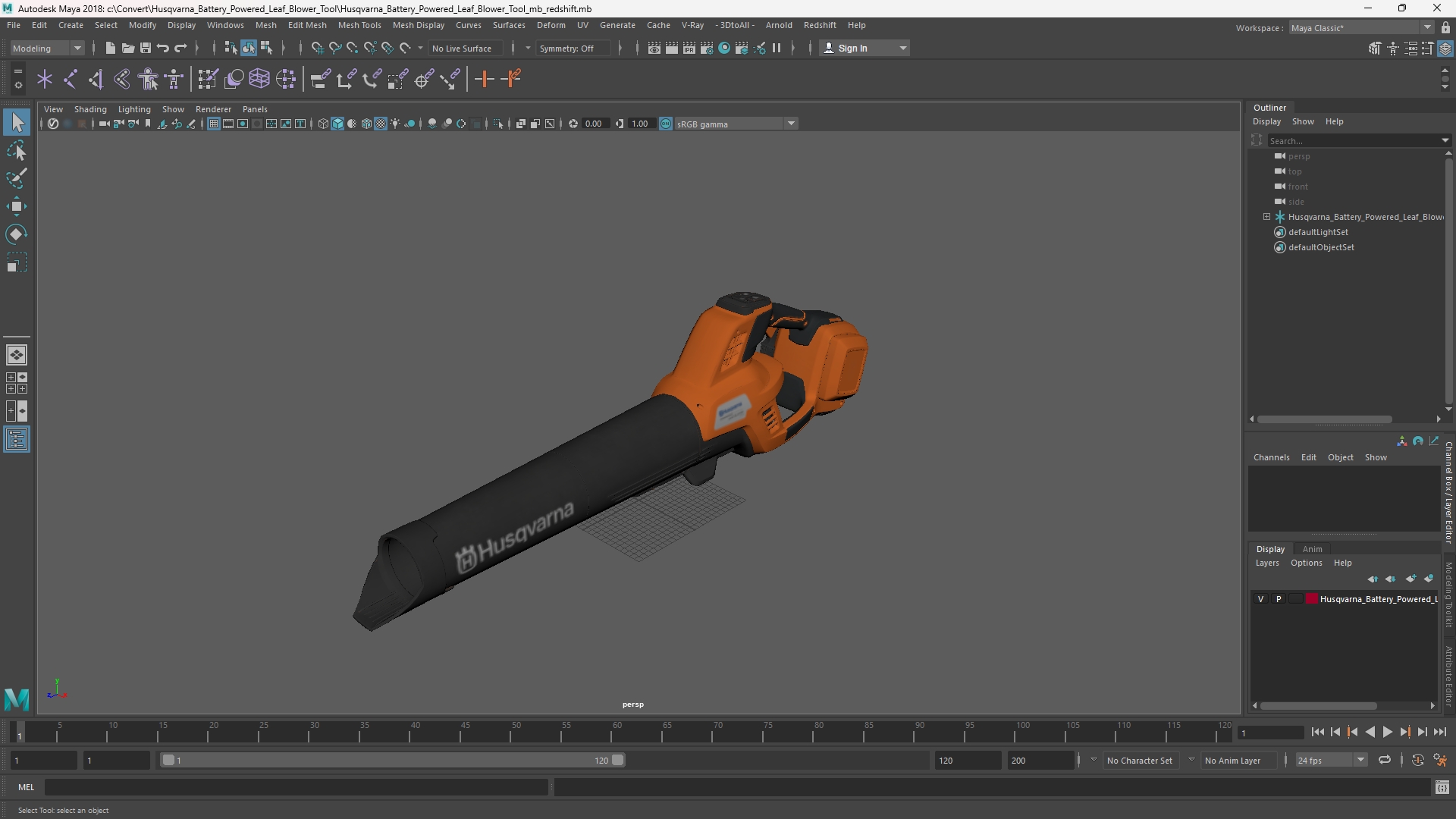Switch to single perspective view layout
Screen dimensions: 1456x819
coord(17,354)
